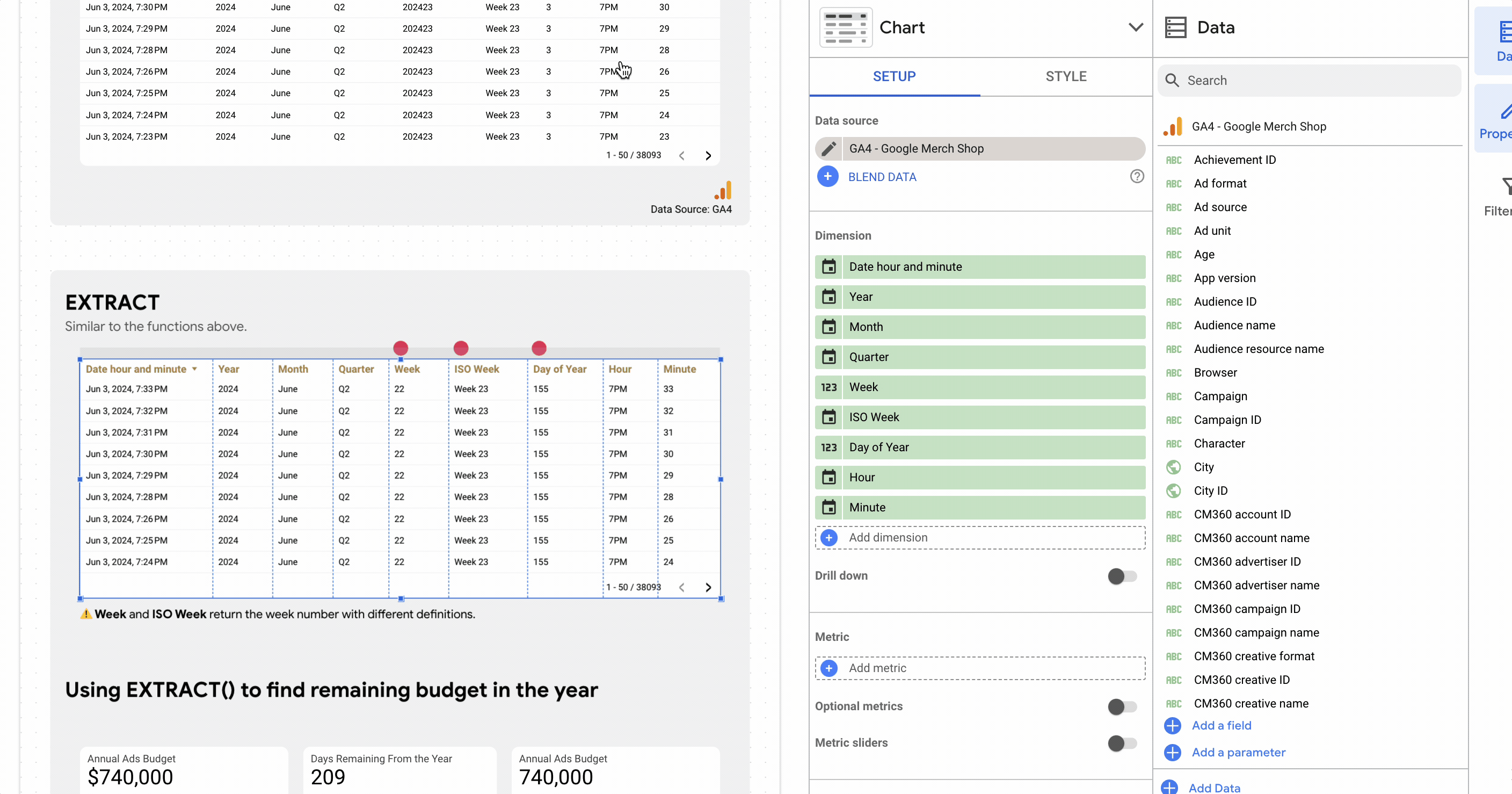The height and width of the screenshot is (794, 1512).
Task: Click the blue plus Blend Data icon
Action: point(827,177)
